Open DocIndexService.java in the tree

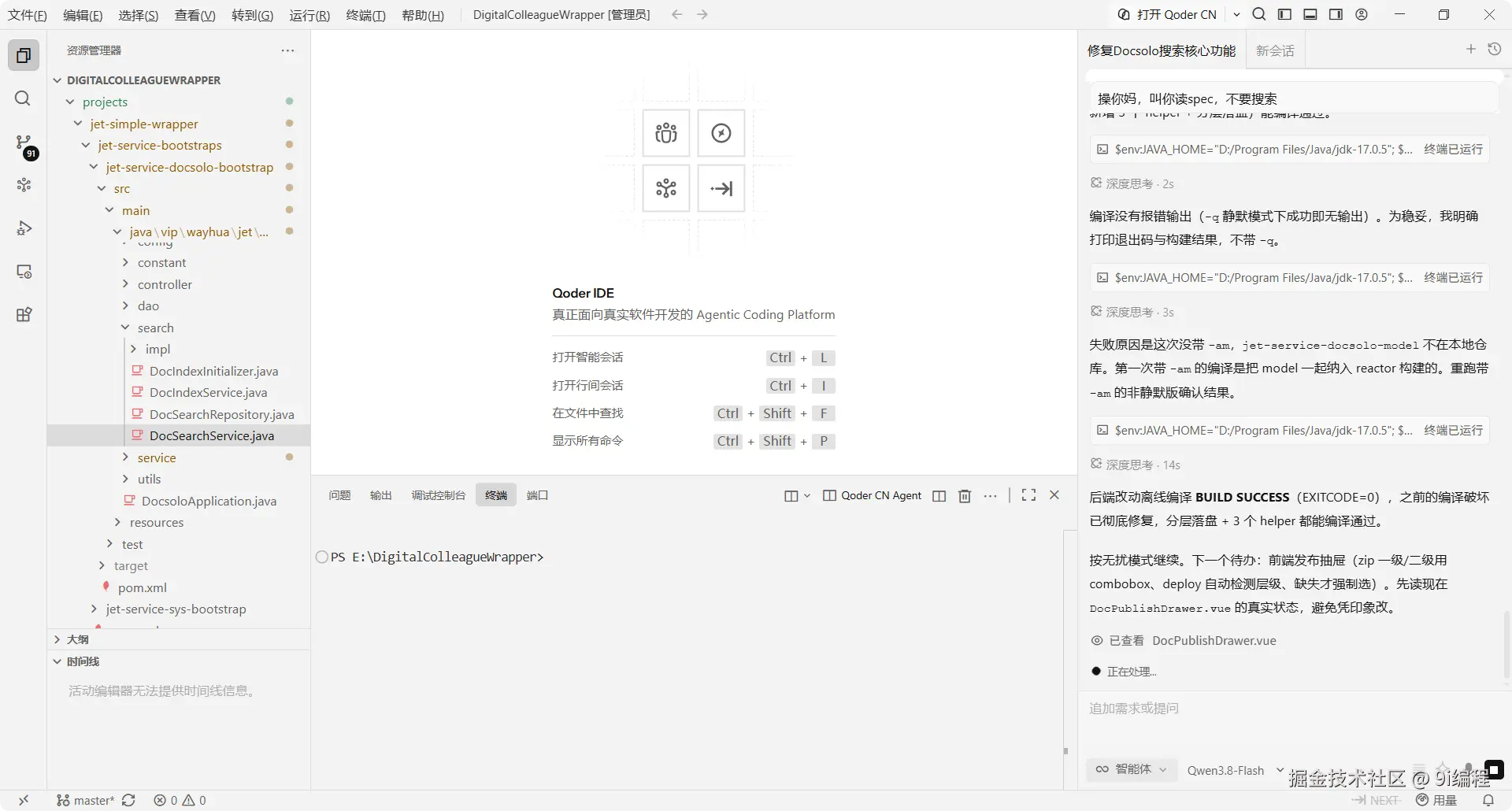pyautogui.click(x=208, y=392)
